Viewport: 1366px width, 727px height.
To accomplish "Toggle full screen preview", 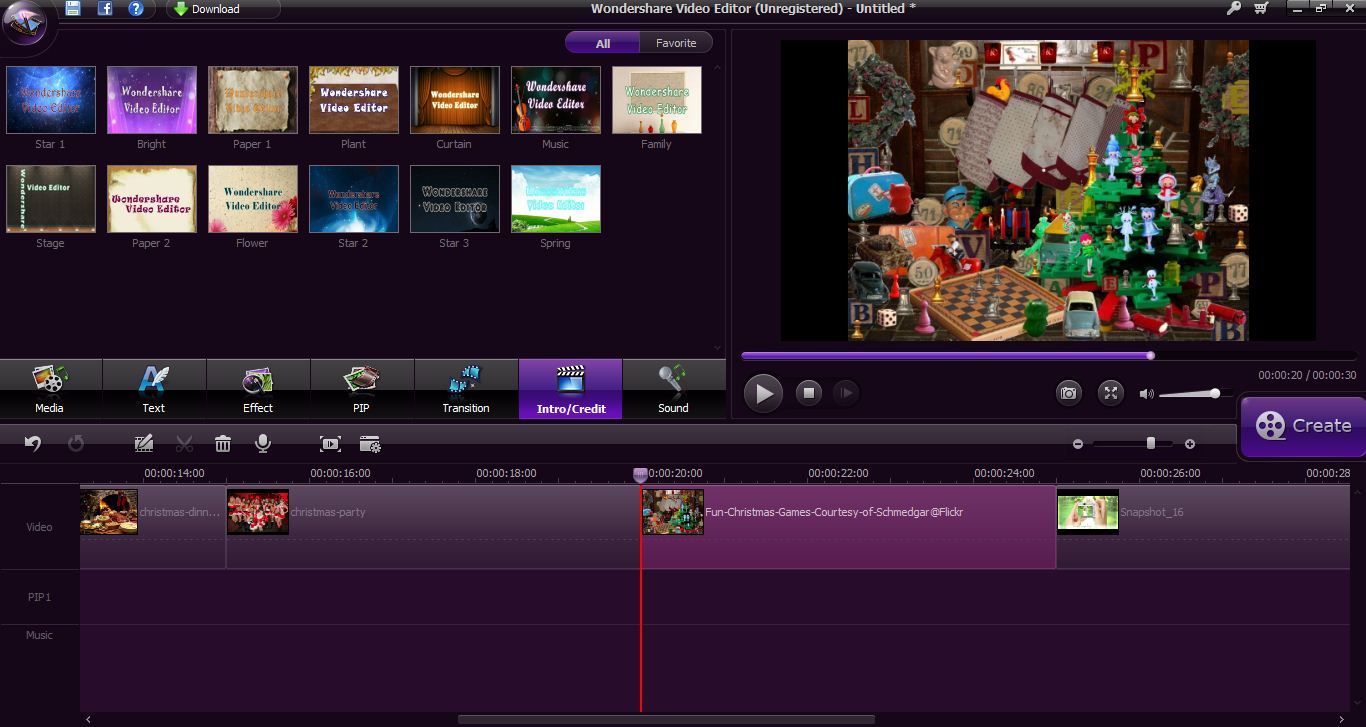I will [1111, 393].
